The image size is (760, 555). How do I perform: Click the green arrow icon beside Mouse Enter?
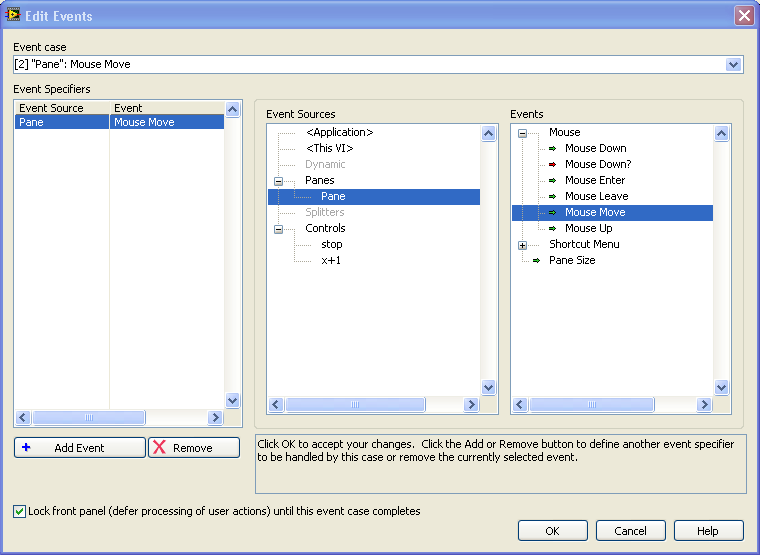coord(552,180)
